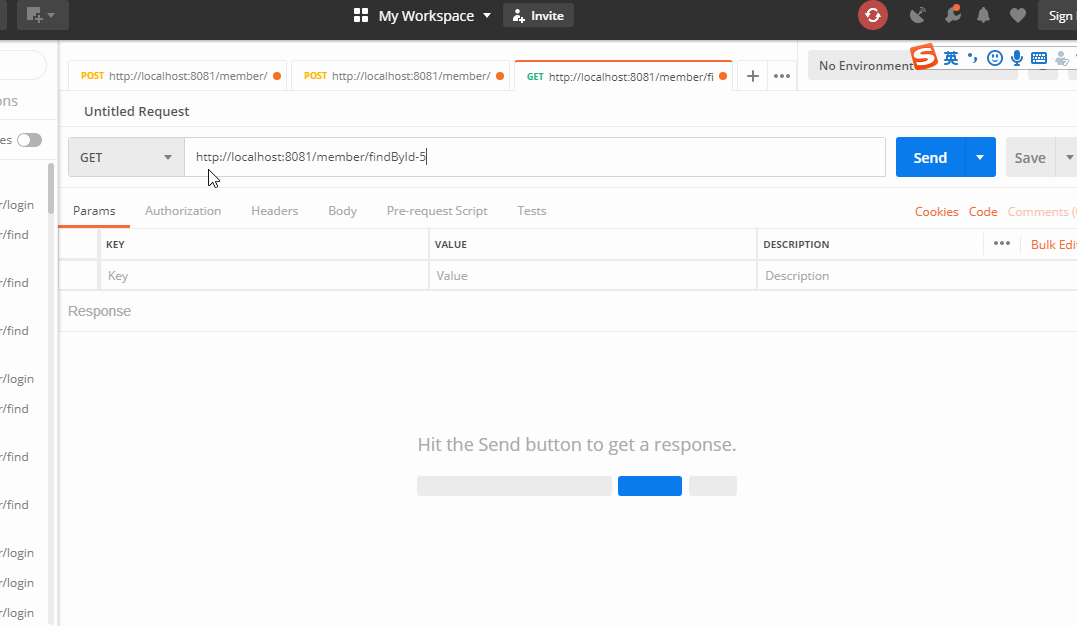Open params table ellipsis options
Image resolution: width=1077 pixels, height=626 pixels.
tap(1001, 243)
